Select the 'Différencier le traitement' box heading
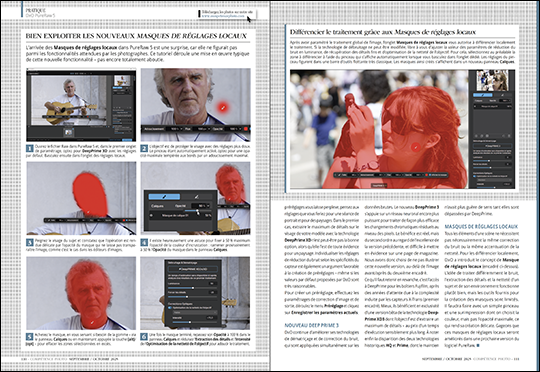 pyautogui.click(x=383, y=32)
